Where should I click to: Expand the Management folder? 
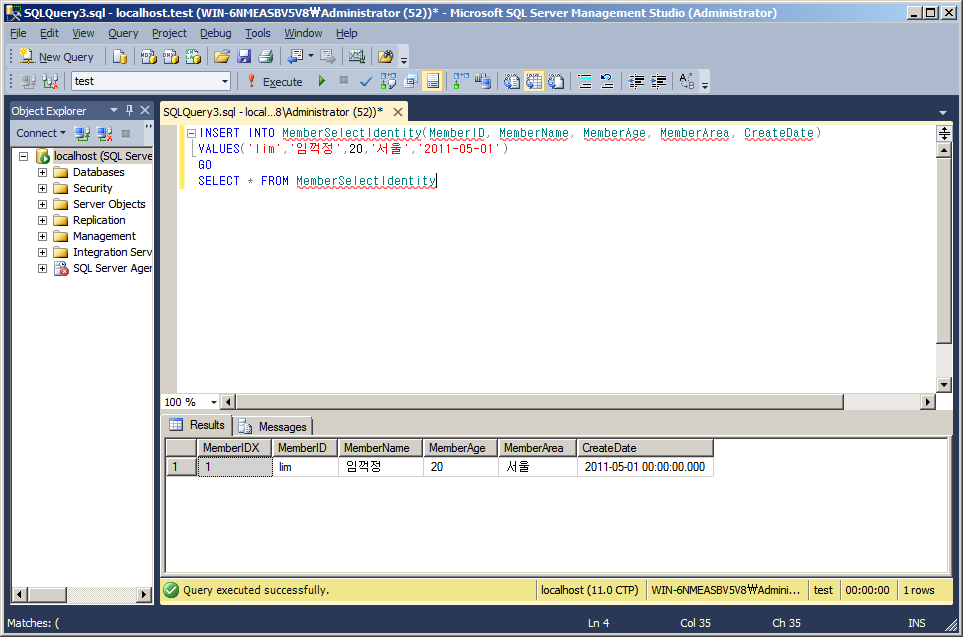[42, 236]
